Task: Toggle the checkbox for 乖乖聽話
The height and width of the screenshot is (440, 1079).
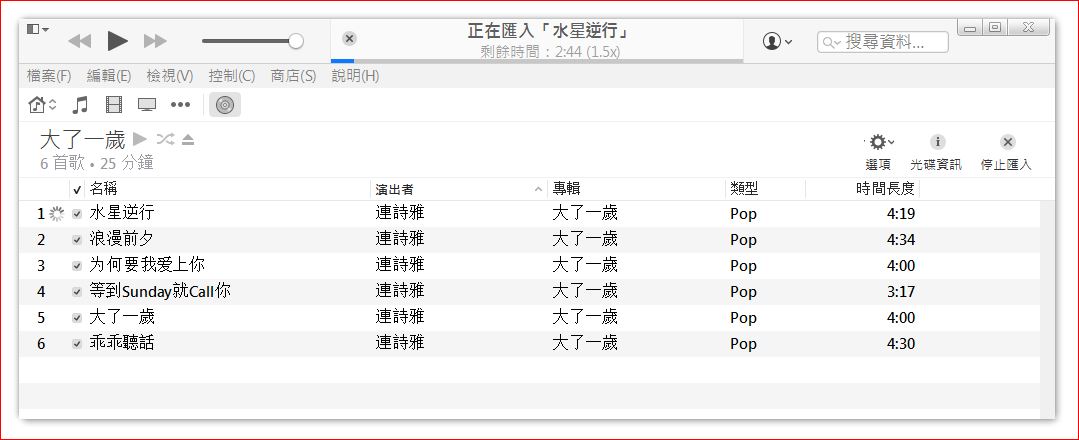Action: [77, 344]
